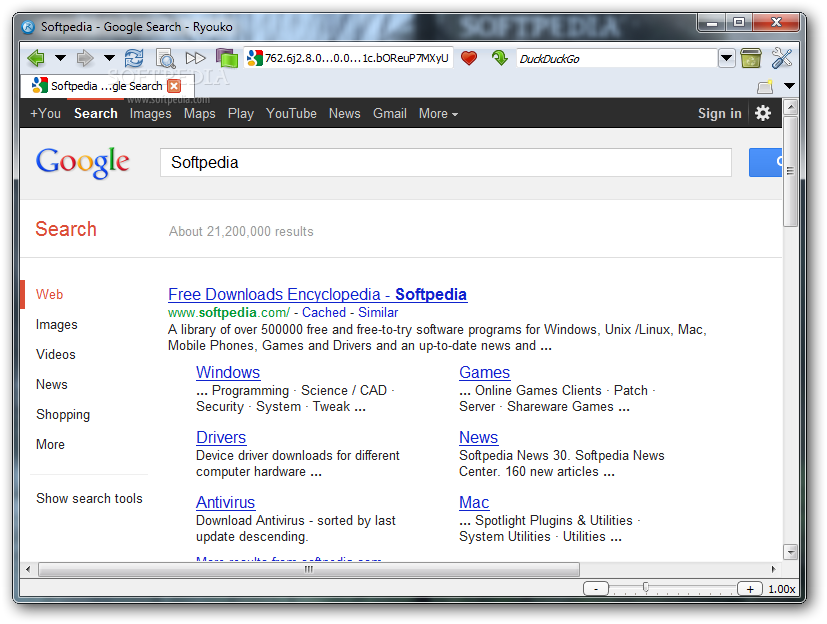
Task: Open a new tab with the tab icon
Action: (x=765, y=87)
